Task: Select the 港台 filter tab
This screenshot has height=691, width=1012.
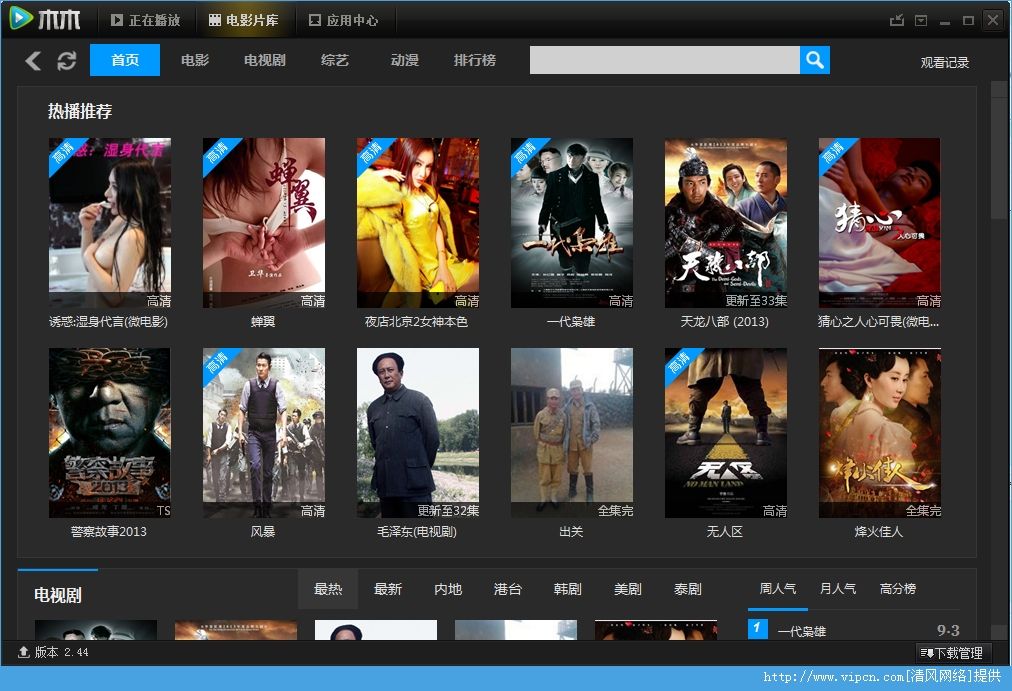Action: point(507,589)
